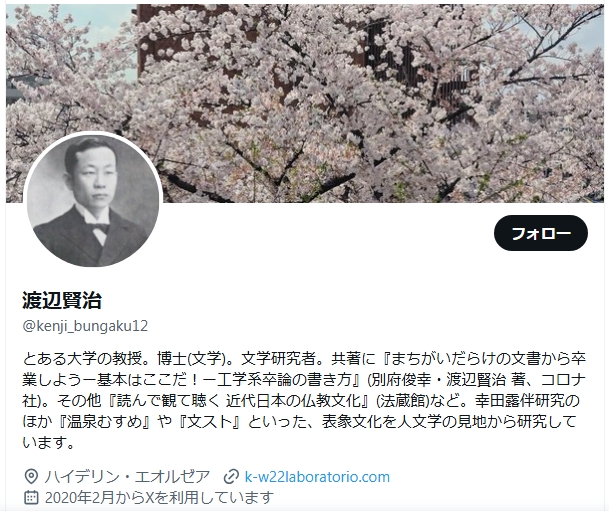The width and height of the screenshot is (609, 511).
Task: Click the location pin icon
Action: [x=31, y=476]
